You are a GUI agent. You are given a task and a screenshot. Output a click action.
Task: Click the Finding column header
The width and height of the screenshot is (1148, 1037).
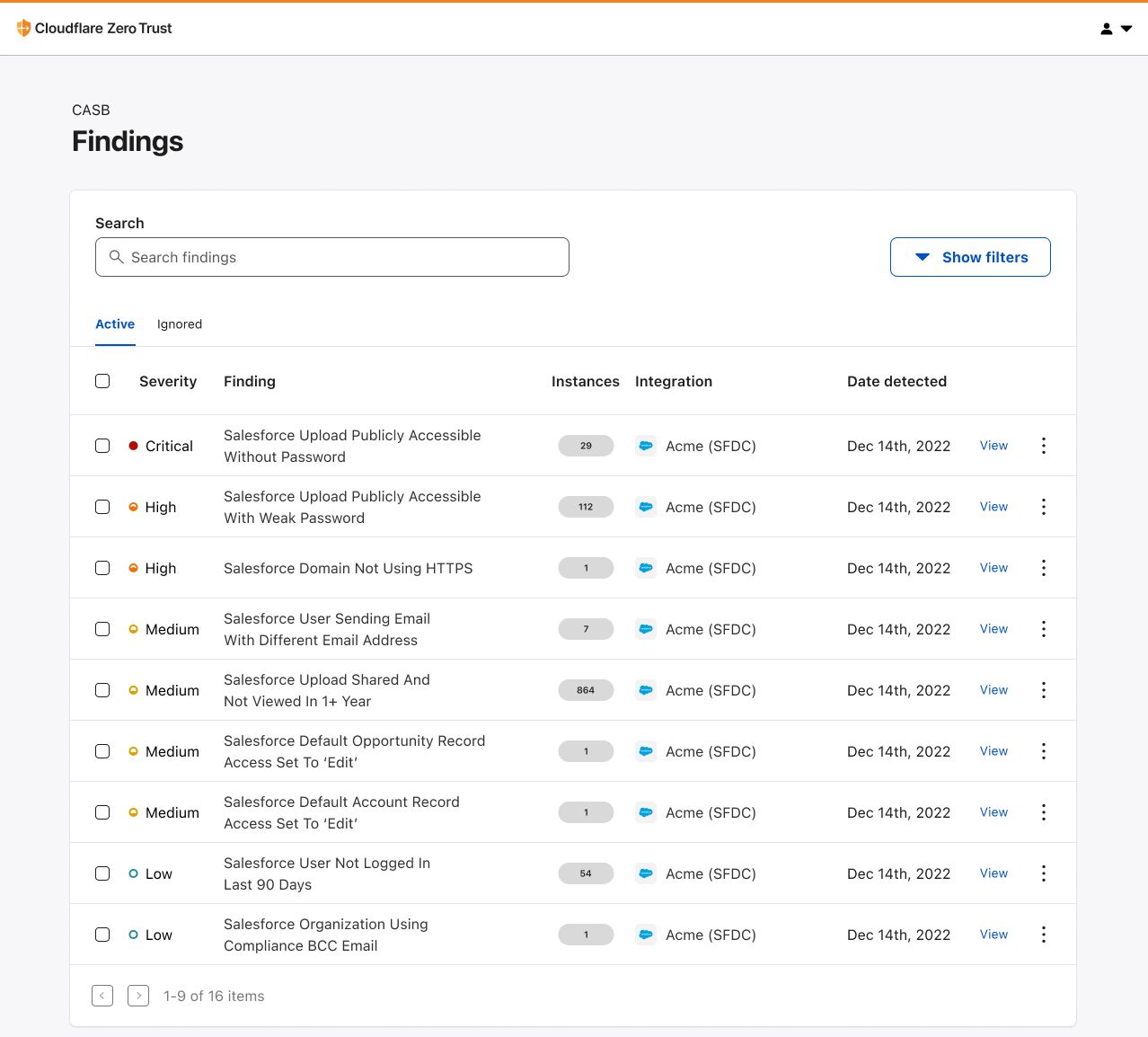tap(250, 381)
